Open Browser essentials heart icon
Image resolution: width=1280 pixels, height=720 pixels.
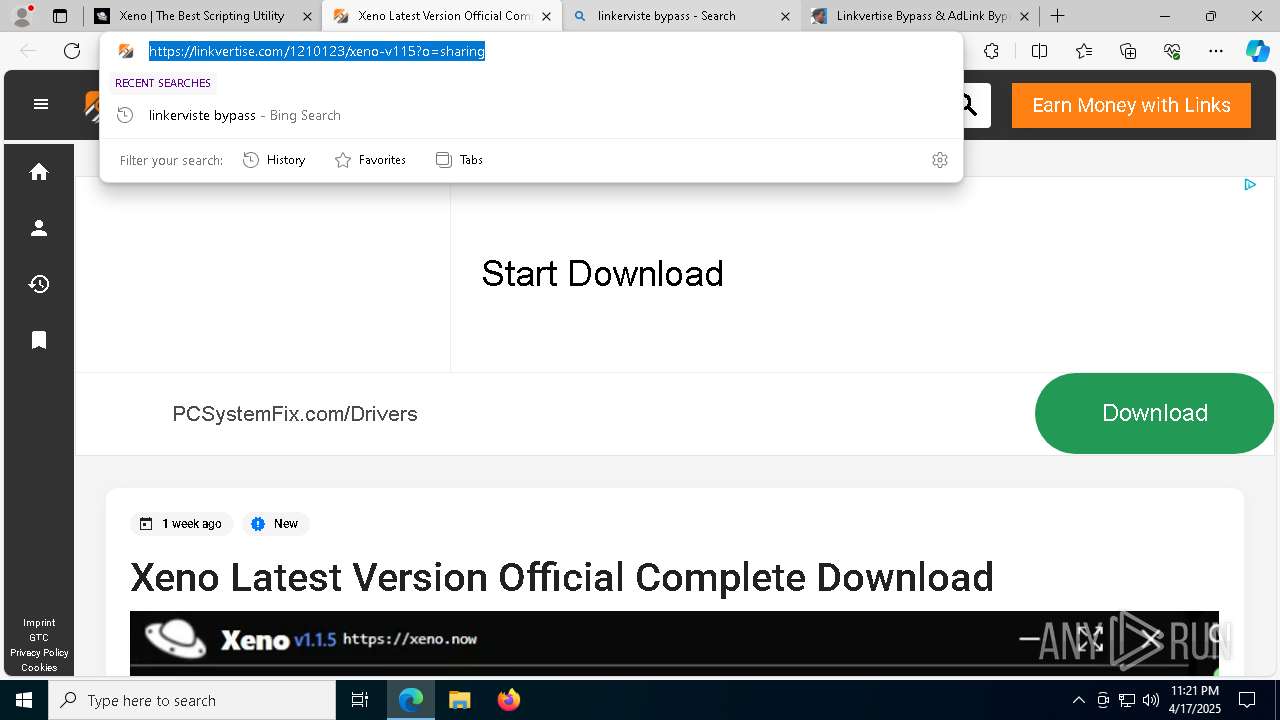coord(1172,51)
